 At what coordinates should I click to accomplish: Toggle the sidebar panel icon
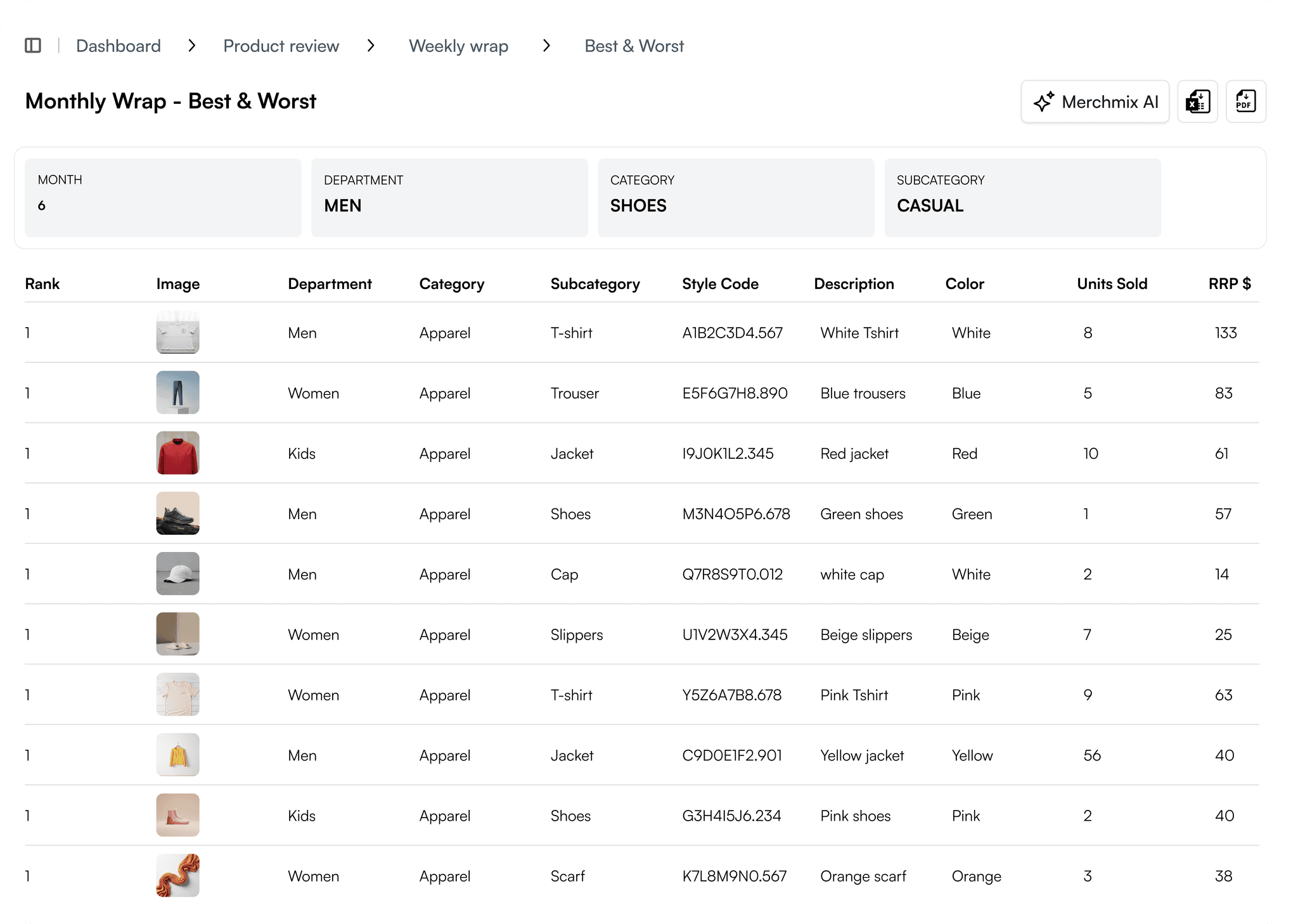pyautogui.click(x=33, y=46)
